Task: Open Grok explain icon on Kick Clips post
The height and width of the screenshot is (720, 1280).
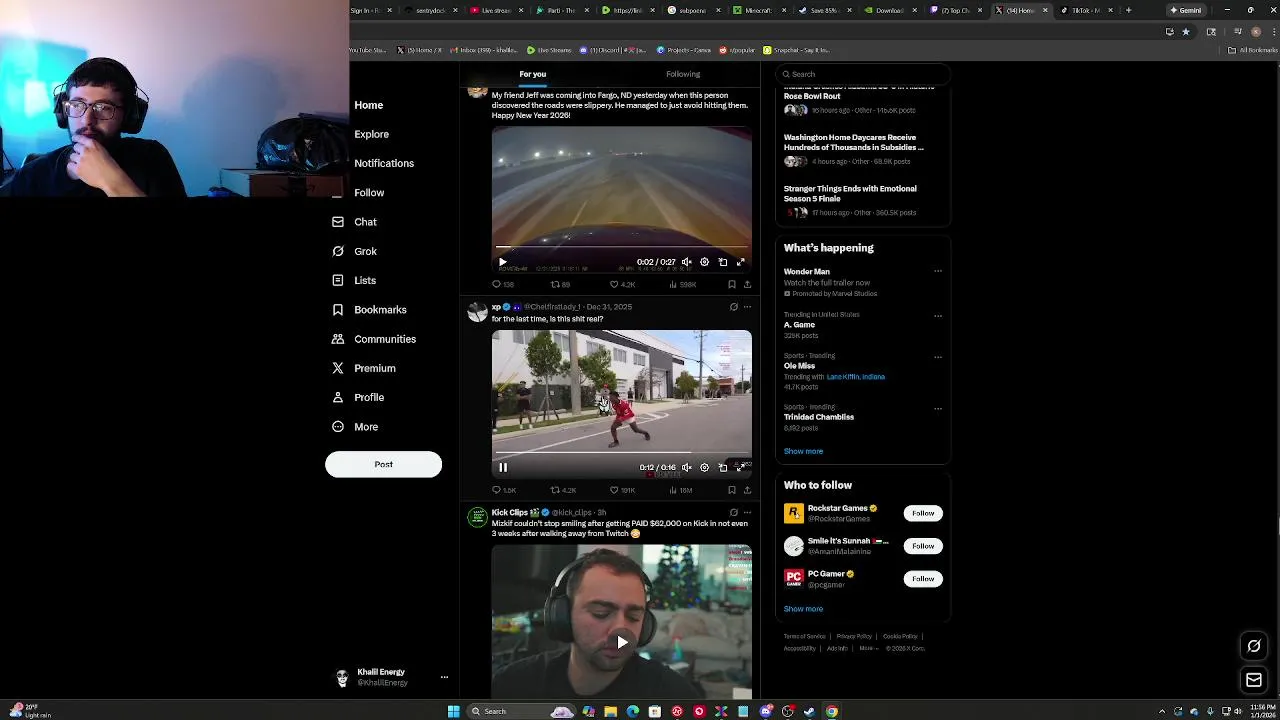Action: 733,512
